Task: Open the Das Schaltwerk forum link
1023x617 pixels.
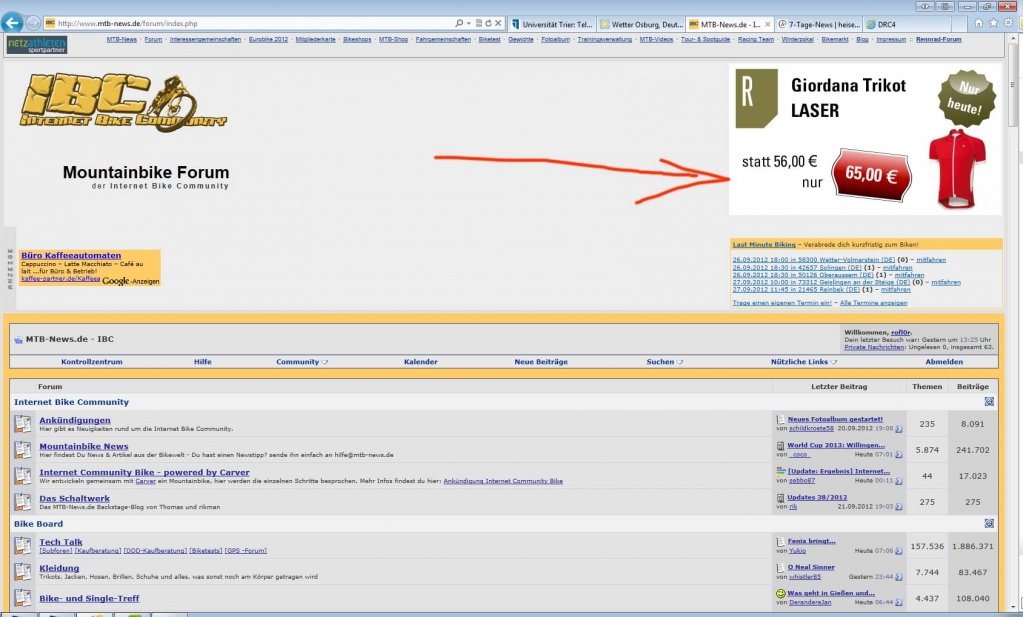Action: click(x=74, y=498)
